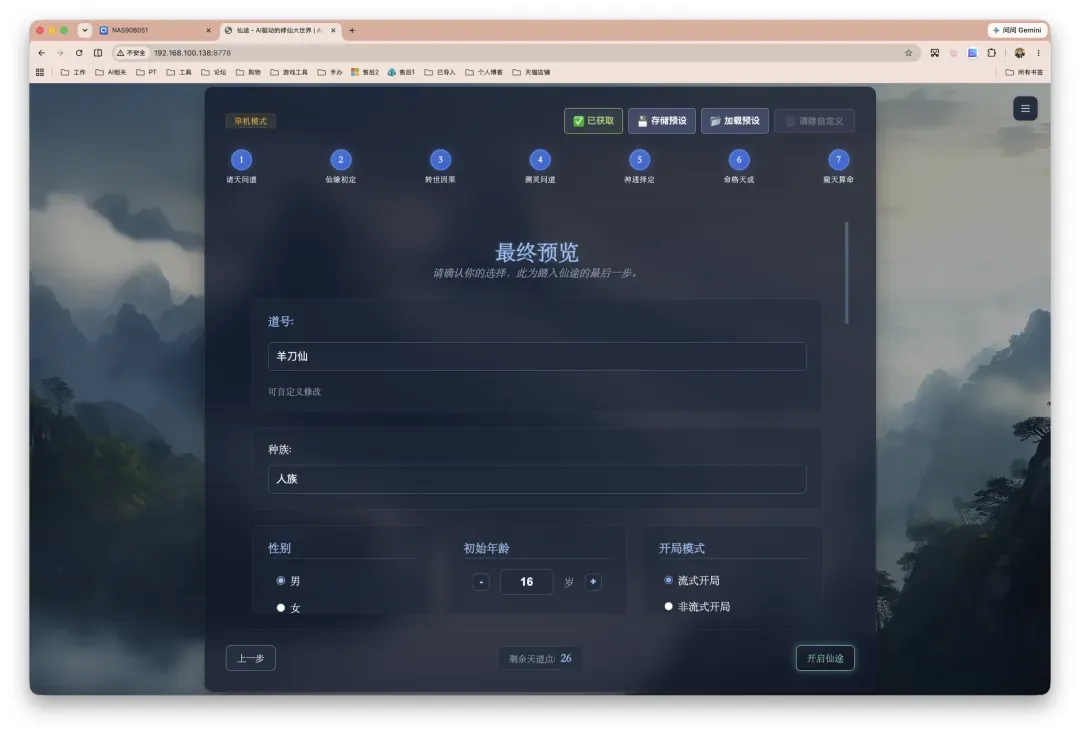This screenshot has width=1080, height=734.
Task: Open the 购物 bookmark folder
Action: tap(248, 72)
